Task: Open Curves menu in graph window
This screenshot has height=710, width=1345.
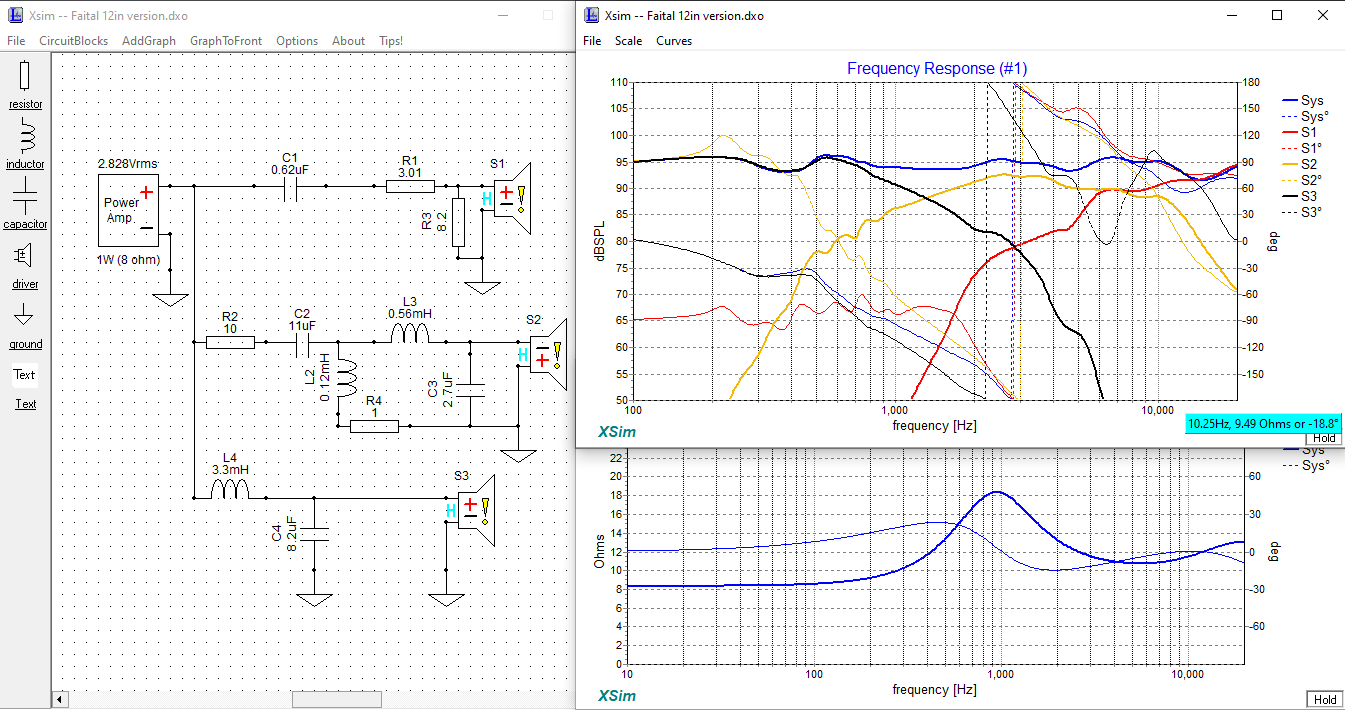Action: coord(674,41)
